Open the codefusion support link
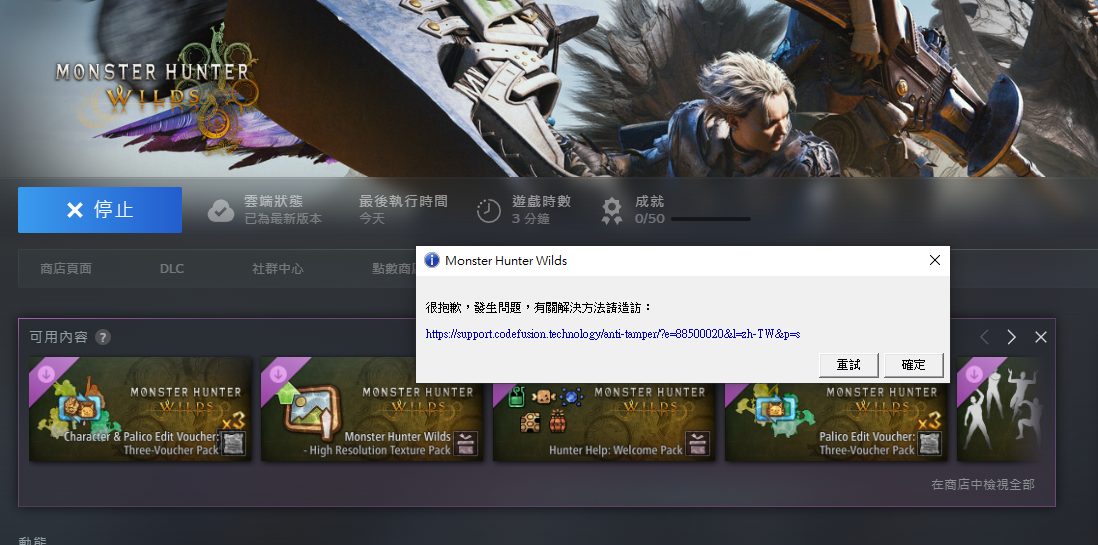 point(613,334)
